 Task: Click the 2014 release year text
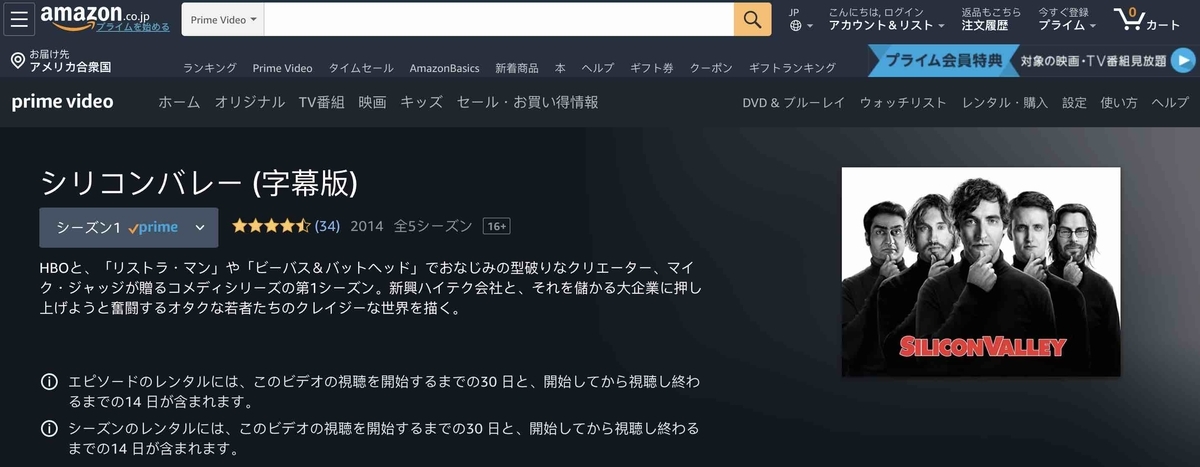point(367,226)
